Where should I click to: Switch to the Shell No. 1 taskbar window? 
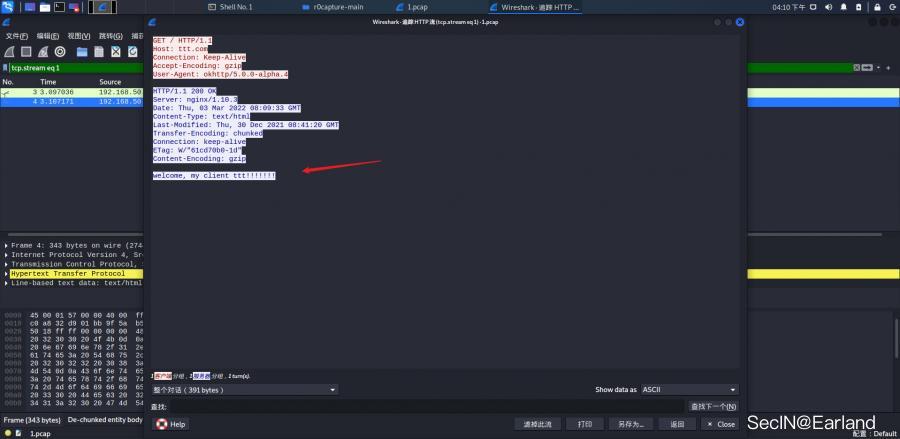pyautogui.click(x=235, y=7)
